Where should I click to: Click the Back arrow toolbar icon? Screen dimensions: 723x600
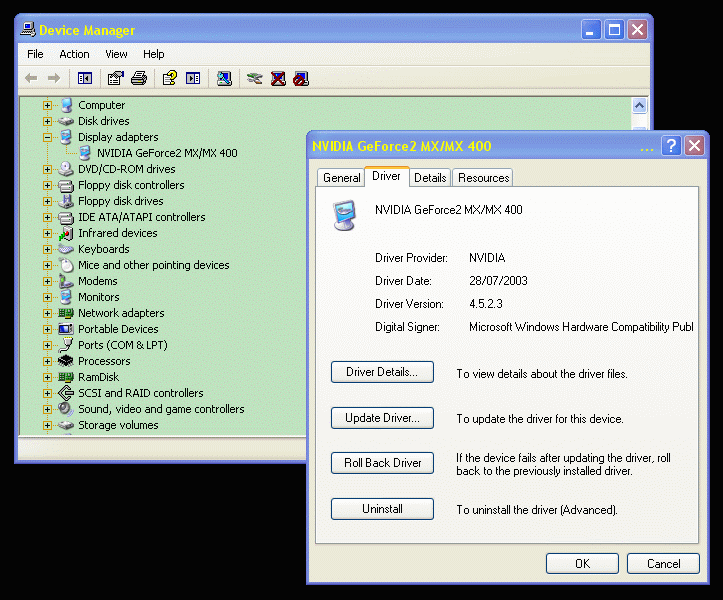31,78
